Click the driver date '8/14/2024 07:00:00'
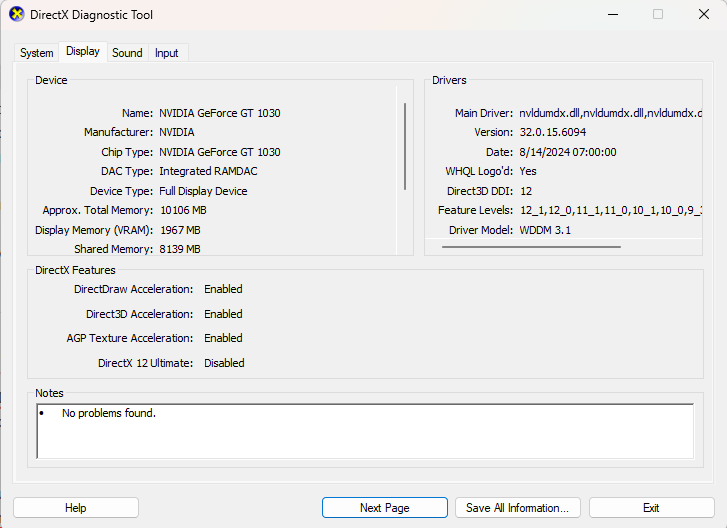 [568, 152]
